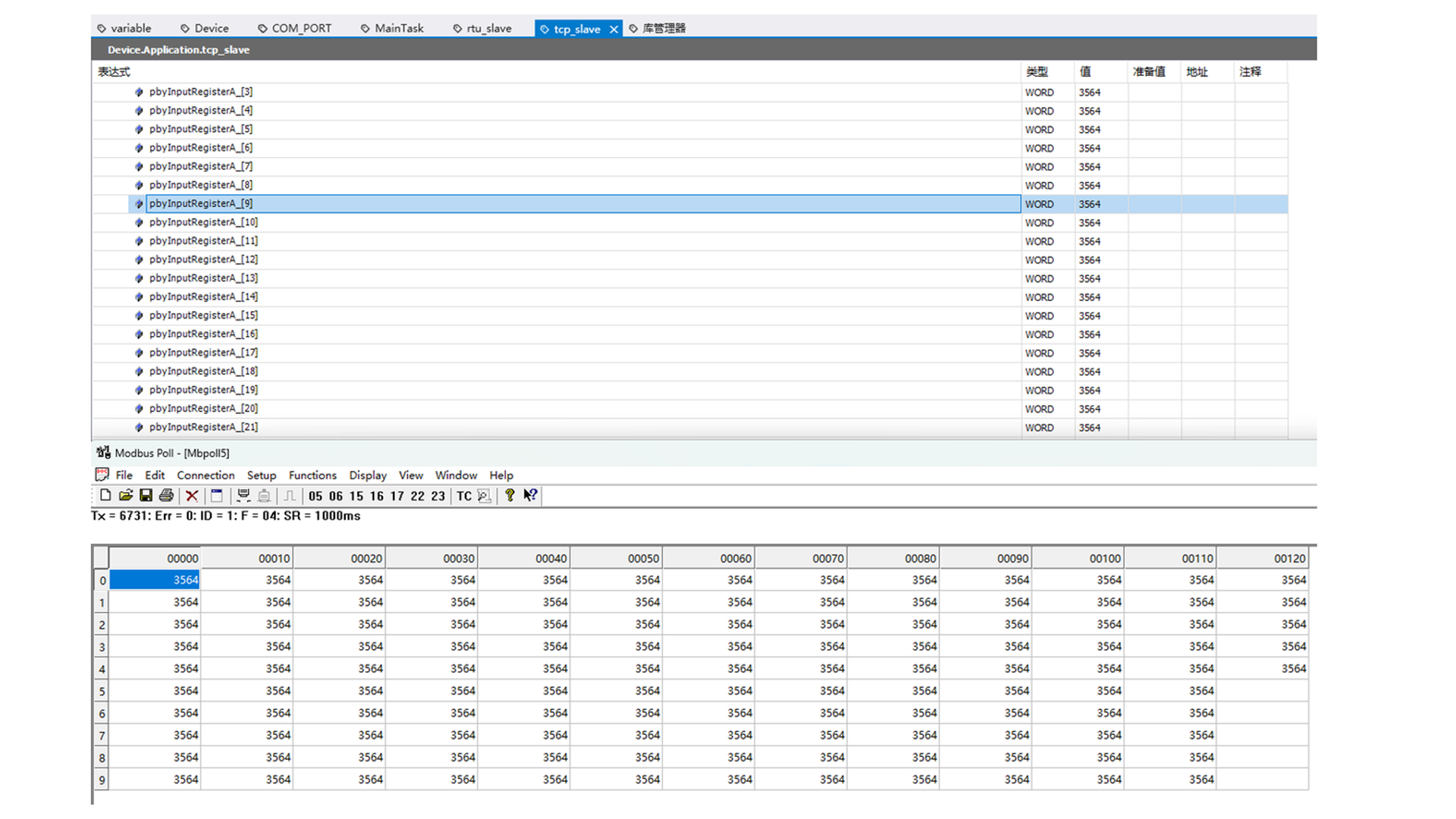The height and width of the screenshot is (819, 1456).
Task: Click the New document toolbar icon
Action: 105,495
